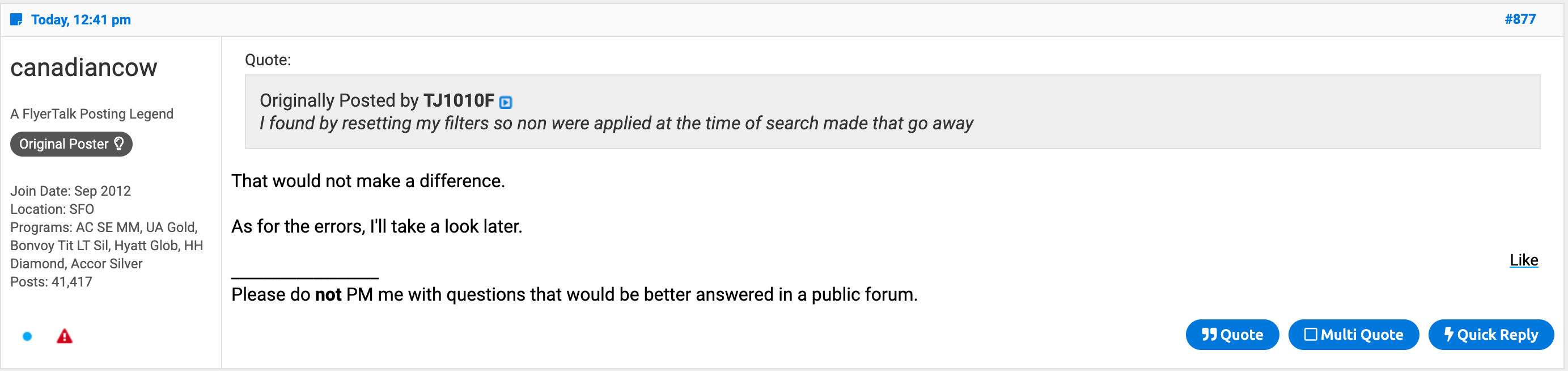Click the quoted author name TJ1010F
1568x371 pixels.
click(459, 100)
